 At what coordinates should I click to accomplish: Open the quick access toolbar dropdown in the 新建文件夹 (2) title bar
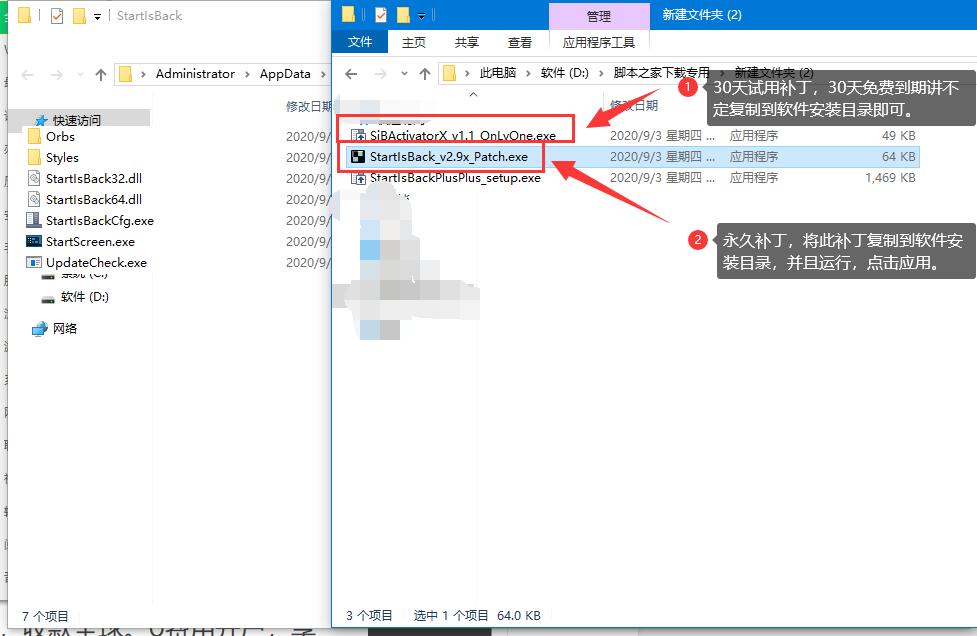421,16
